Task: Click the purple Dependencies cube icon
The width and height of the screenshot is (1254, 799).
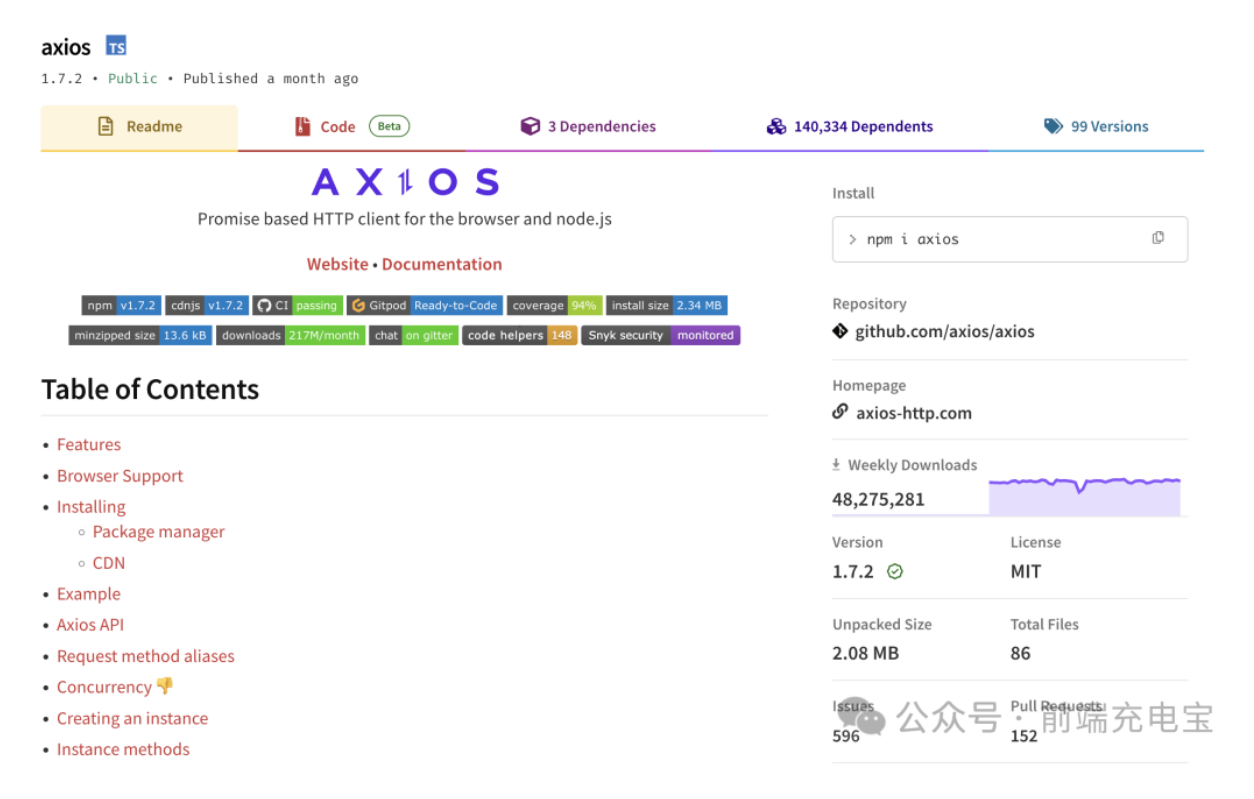Action: [x=530, y=126]
